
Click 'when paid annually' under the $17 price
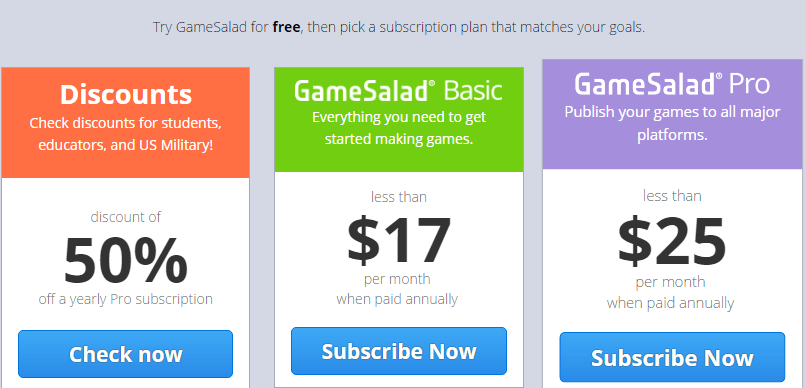397,299
